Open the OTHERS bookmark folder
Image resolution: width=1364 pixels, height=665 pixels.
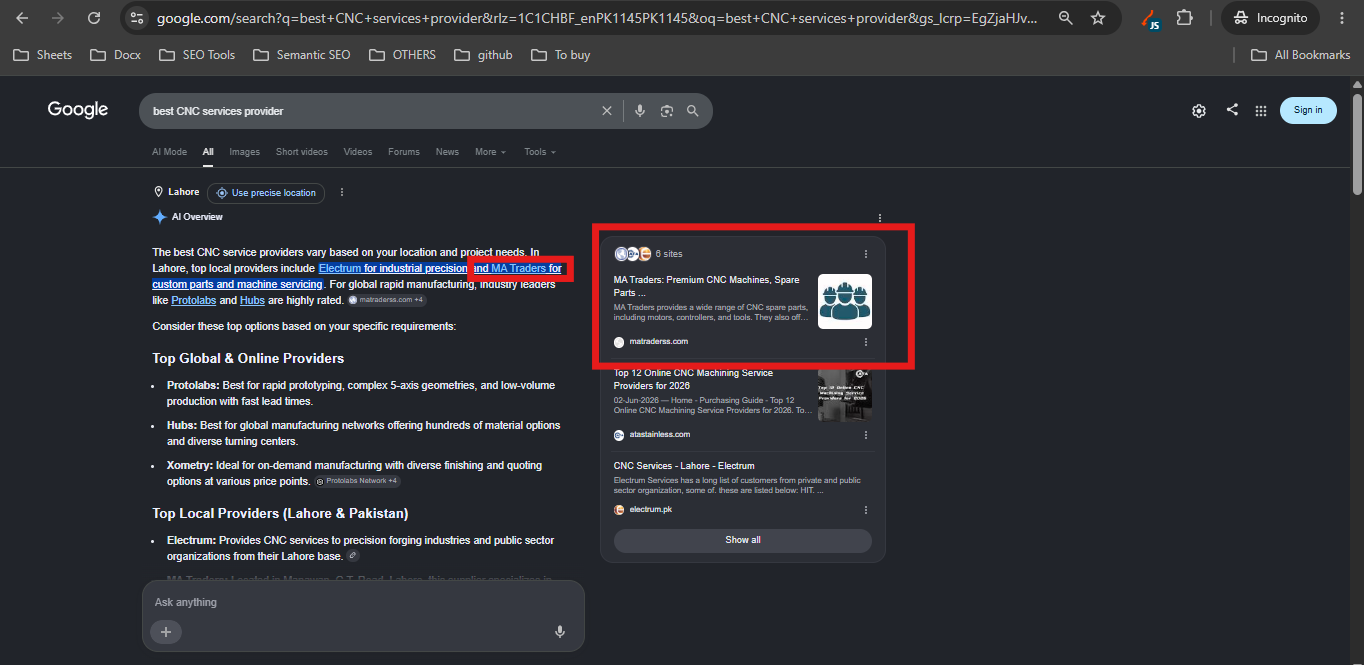tap(402, 55)
